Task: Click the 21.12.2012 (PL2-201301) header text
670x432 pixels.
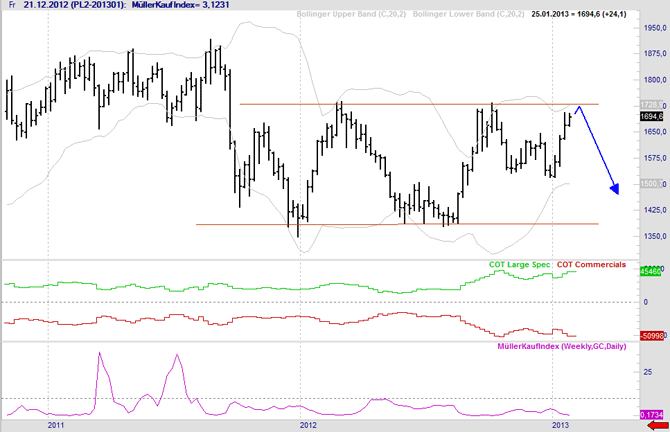Action: (75, 5)
